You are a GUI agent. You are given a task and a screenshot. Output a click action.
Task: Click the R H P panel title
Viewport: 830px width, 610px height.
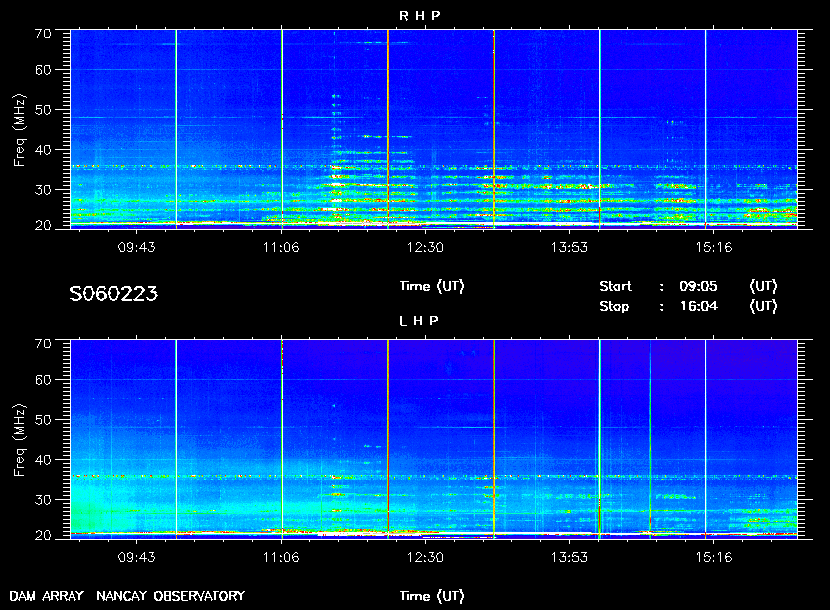coord(419,16)
